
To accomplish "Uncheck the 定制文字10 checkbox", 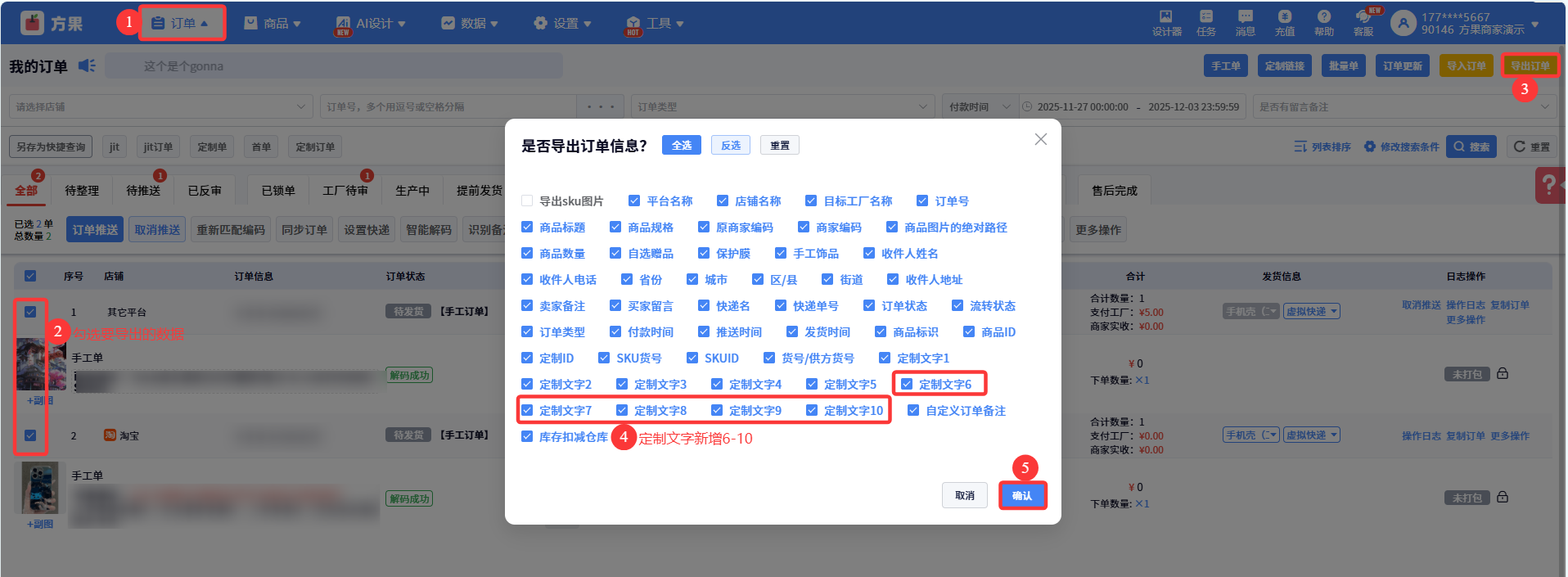I will coord(812,410).
